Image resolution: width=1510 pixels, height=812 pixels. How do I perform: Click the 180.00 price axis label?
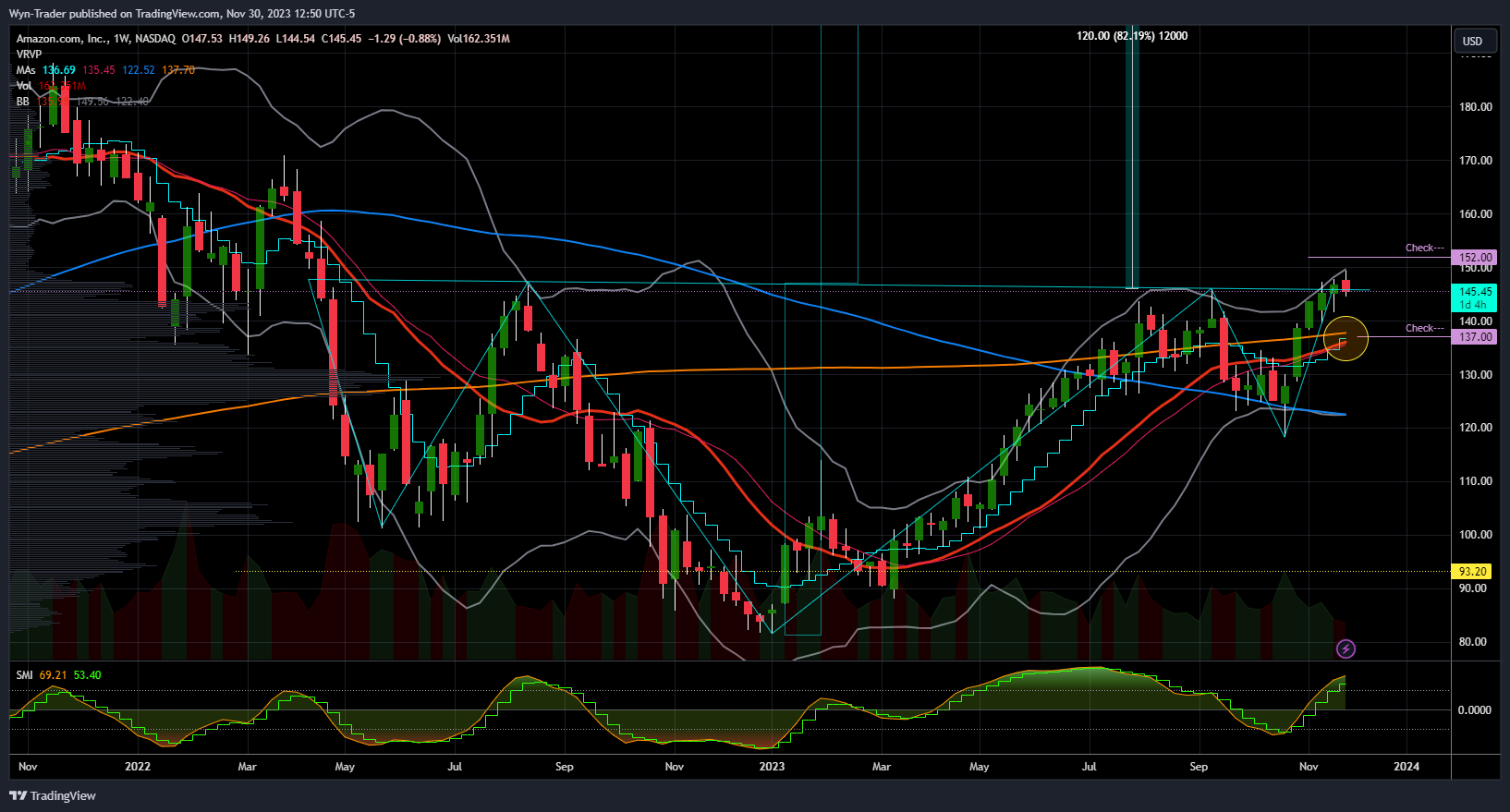coord(1476,107)
